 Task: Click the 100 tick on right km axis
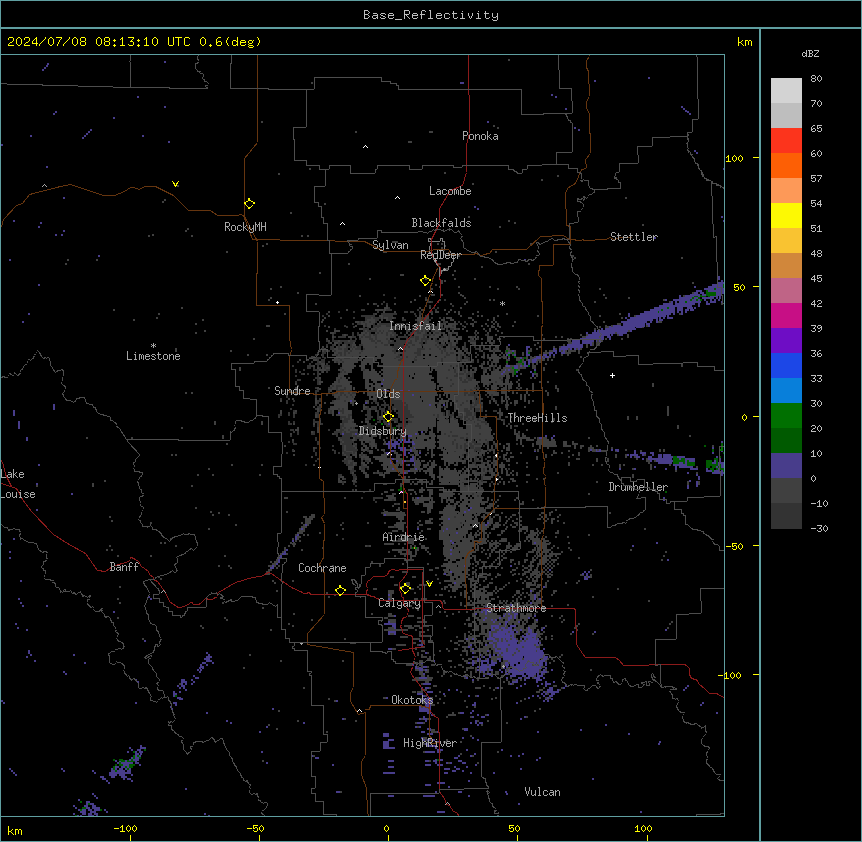coord(734,158)
